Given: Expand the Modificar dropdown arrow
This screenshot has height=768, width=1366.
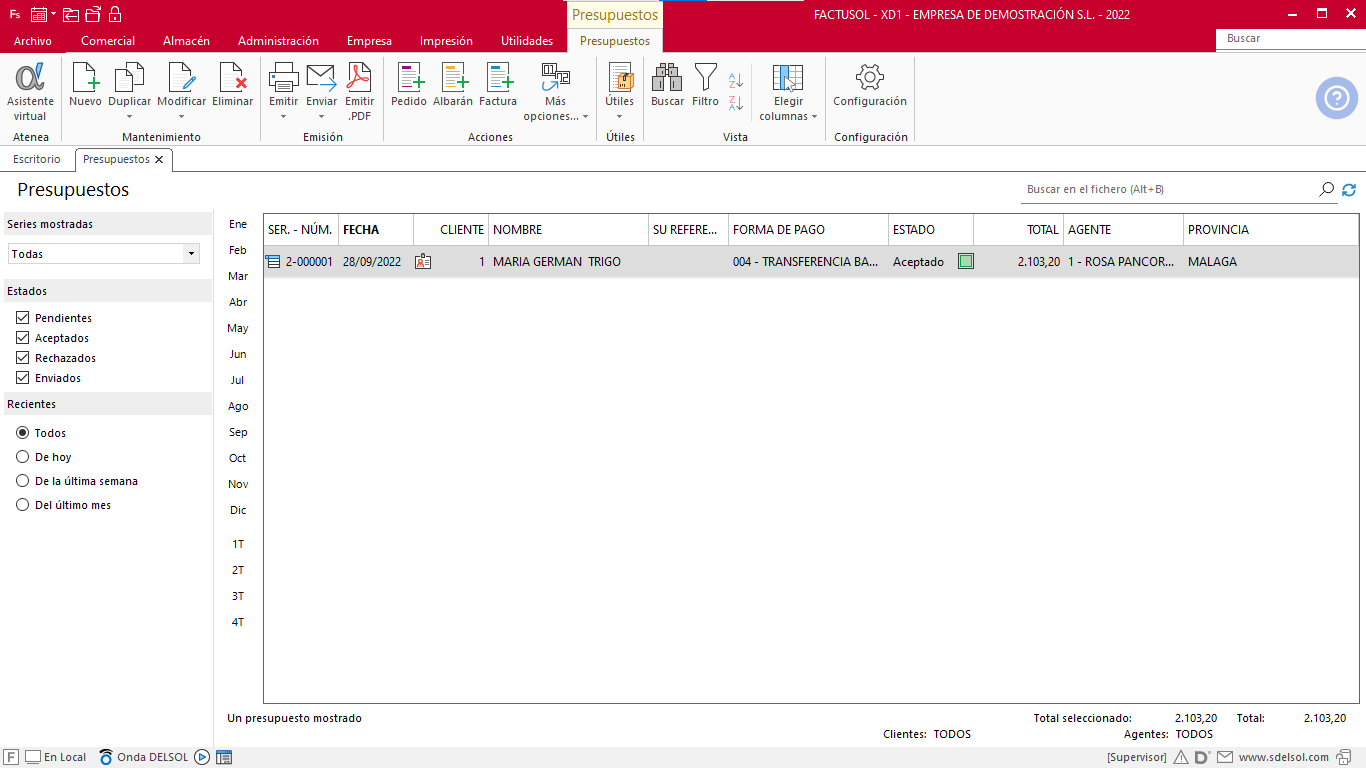Looking at the screenshot, I should coord(182,116).
